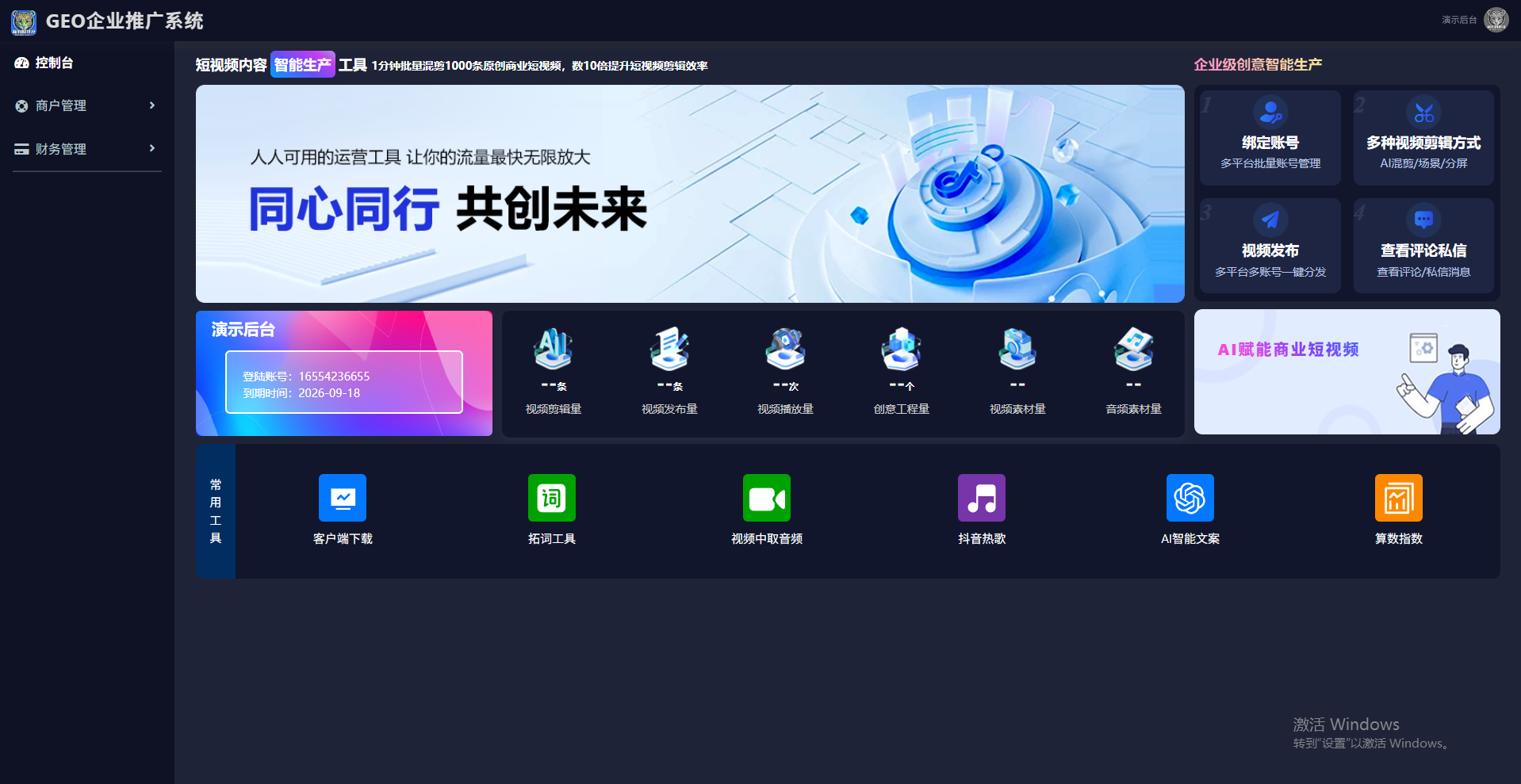1521x784 pixels.
Task: Click the 查看评论私信 chat bubble icon
Action: click(1424, 220)
